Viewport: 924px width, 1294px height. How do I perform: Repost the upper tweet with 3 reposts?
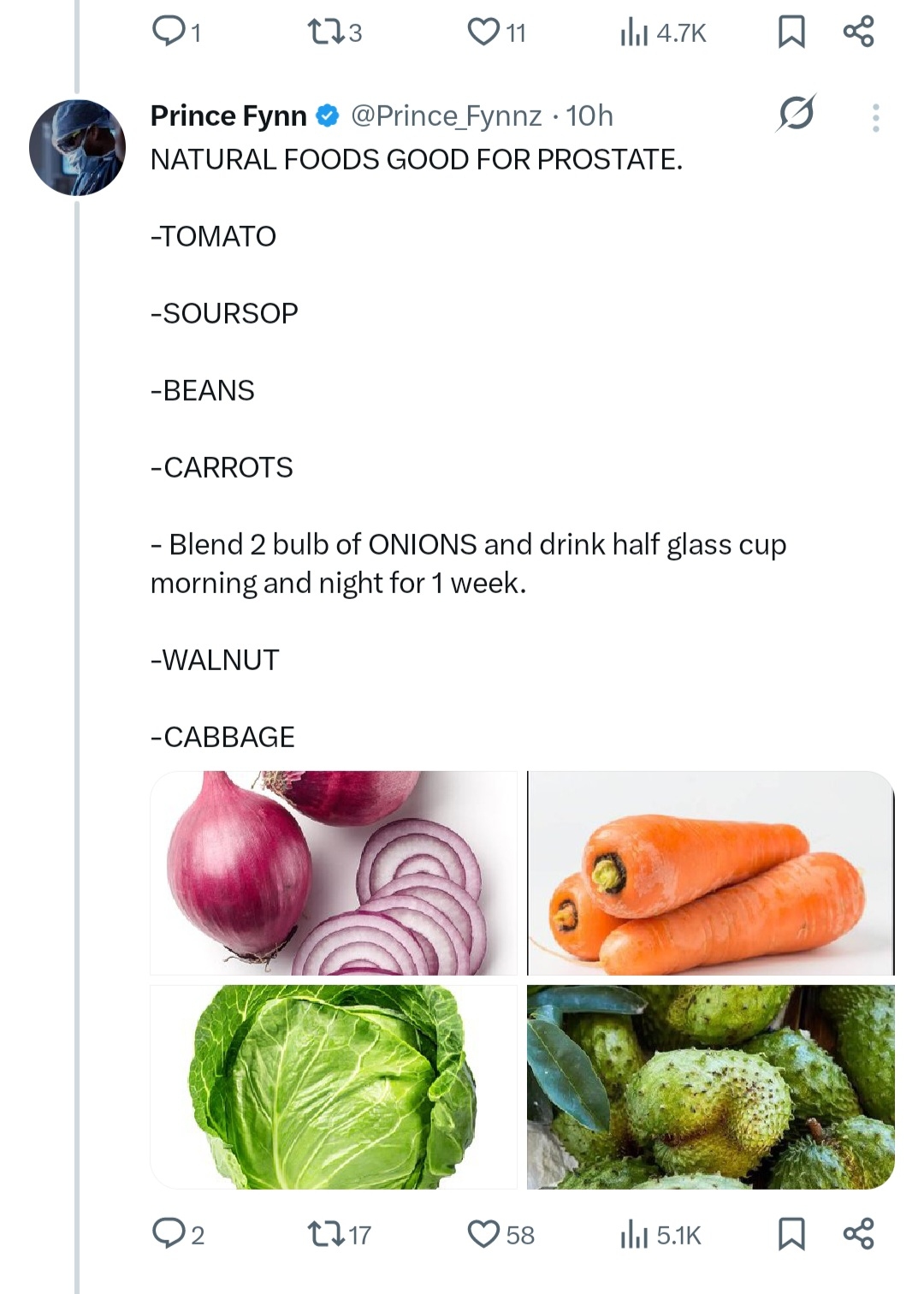[x=325, y=32]
